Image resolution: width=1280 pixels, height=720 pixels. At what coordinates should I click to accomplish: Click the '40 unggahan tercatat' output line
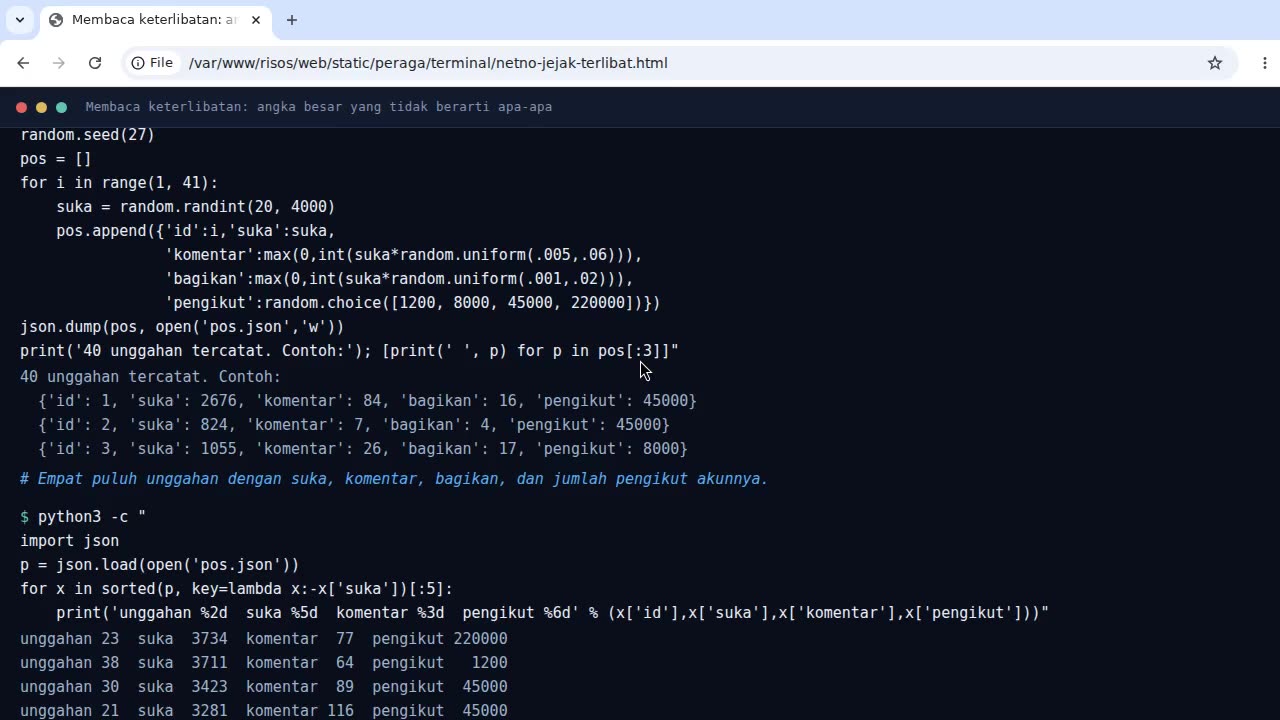pyautogui.click(x=151, y=377)
